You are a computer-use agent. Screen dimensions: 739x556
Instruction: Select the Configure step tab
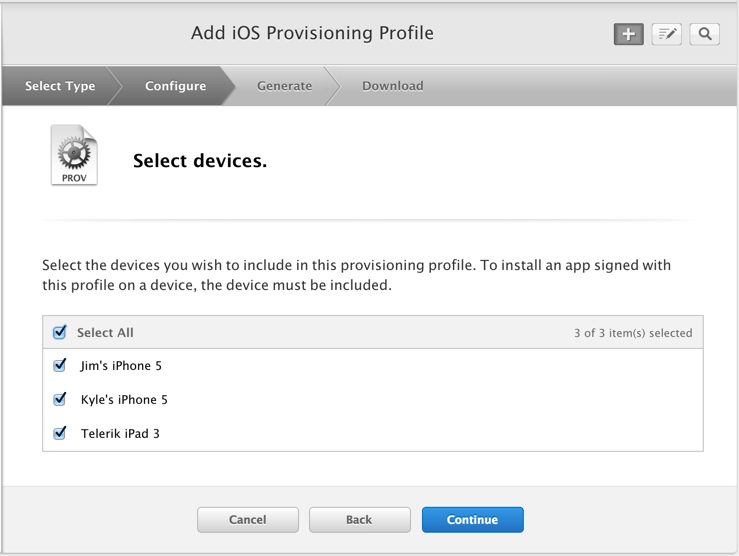175,86
